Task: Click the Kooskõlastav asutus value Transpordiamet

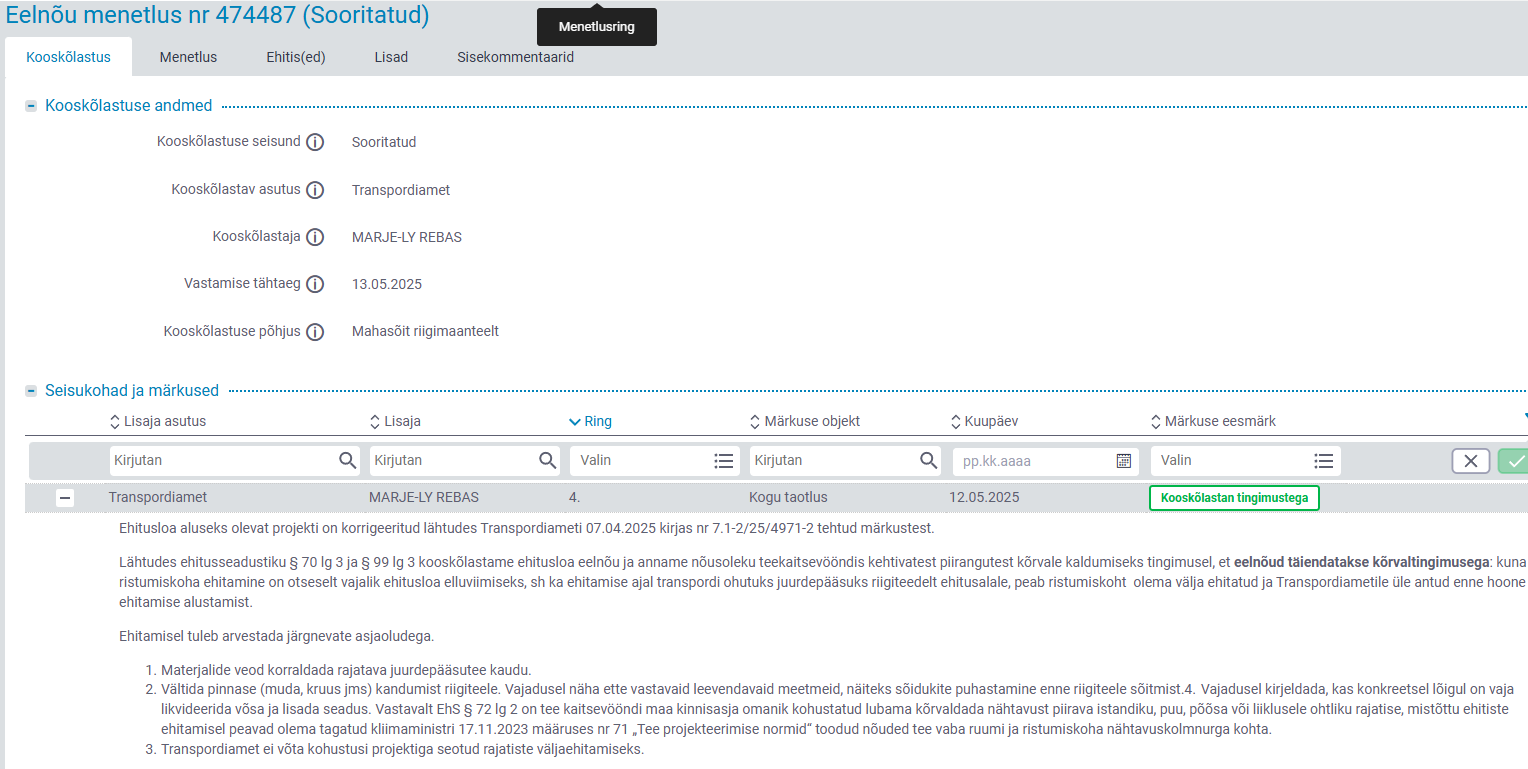Action: [401, 190]
